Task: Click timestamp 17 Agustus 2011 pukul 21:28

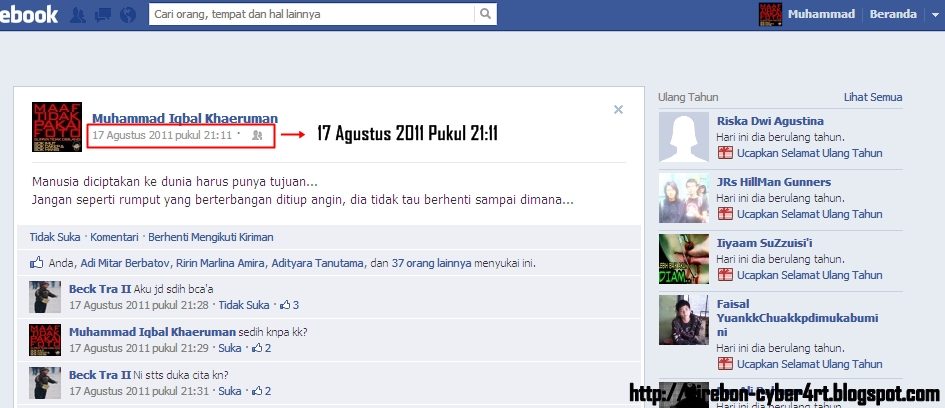Action: [x=139, y=305]
